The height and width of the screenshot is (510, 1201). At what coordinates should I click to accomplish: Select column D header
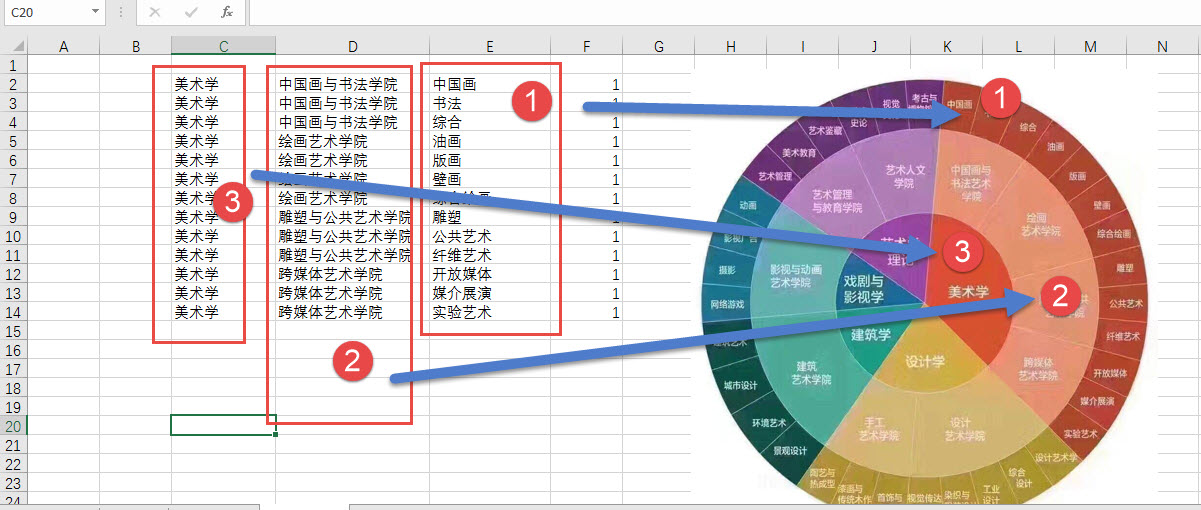tap(352, 46)
